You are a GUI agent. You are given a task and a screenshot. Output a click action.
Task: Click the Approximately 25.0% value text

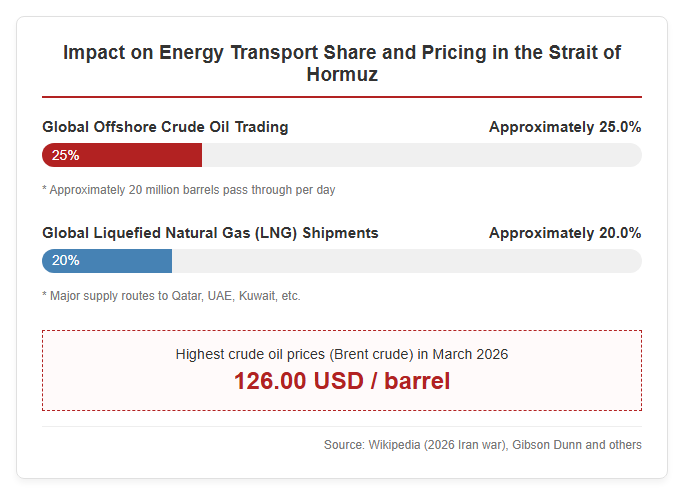565,127
